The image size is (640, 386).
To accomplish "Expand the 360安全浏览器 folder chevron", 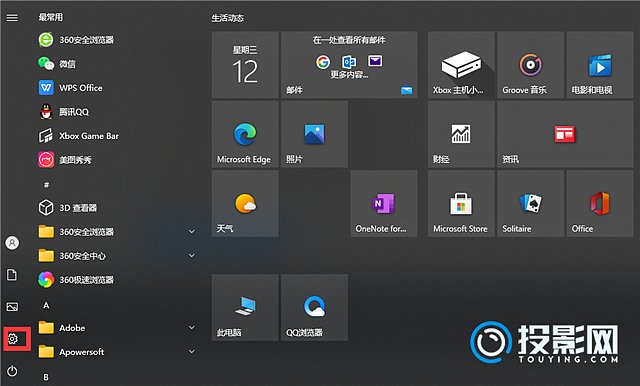I will (191, 232).
